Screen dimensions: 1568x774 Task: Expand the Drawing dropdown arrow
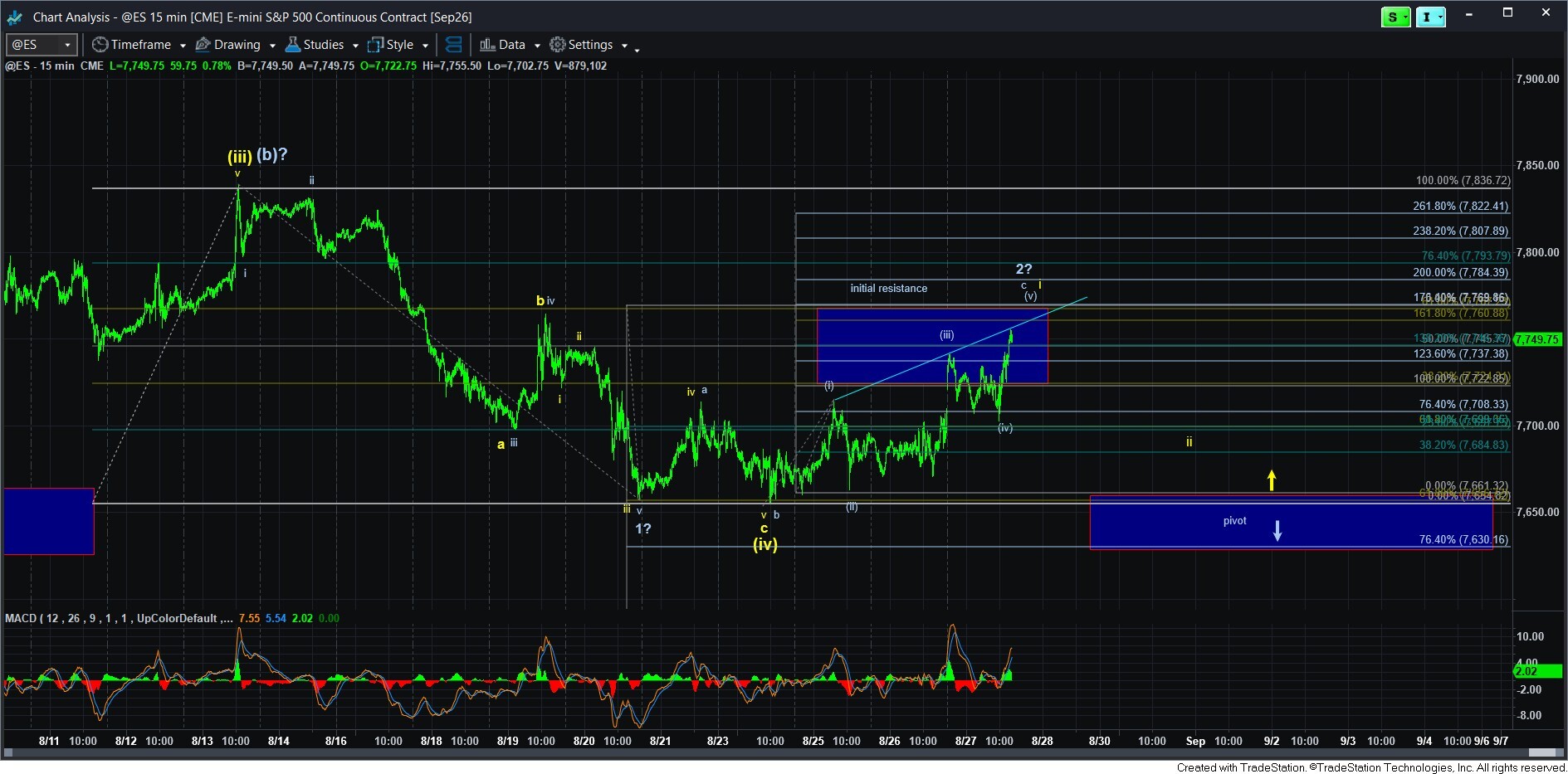coord(272,46)
